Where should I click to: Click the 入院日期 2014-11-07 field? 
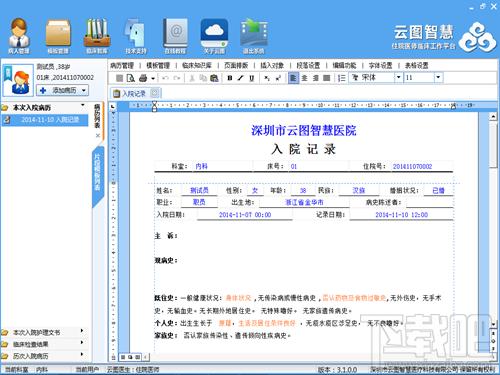pyautogui.click(x=245, y=215)
